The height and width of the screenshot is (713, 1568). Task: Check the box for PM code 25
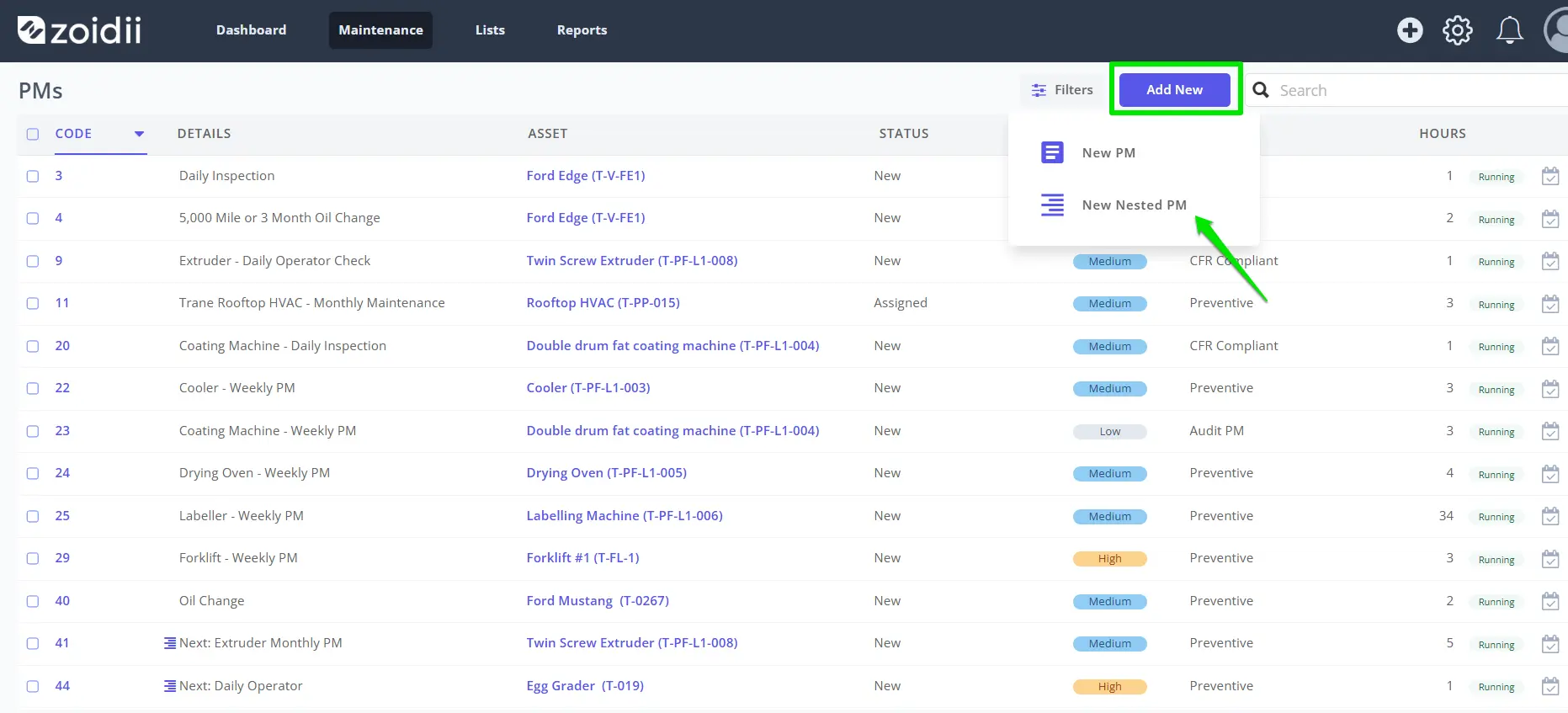pyautogui.click(x=33, y=516)
